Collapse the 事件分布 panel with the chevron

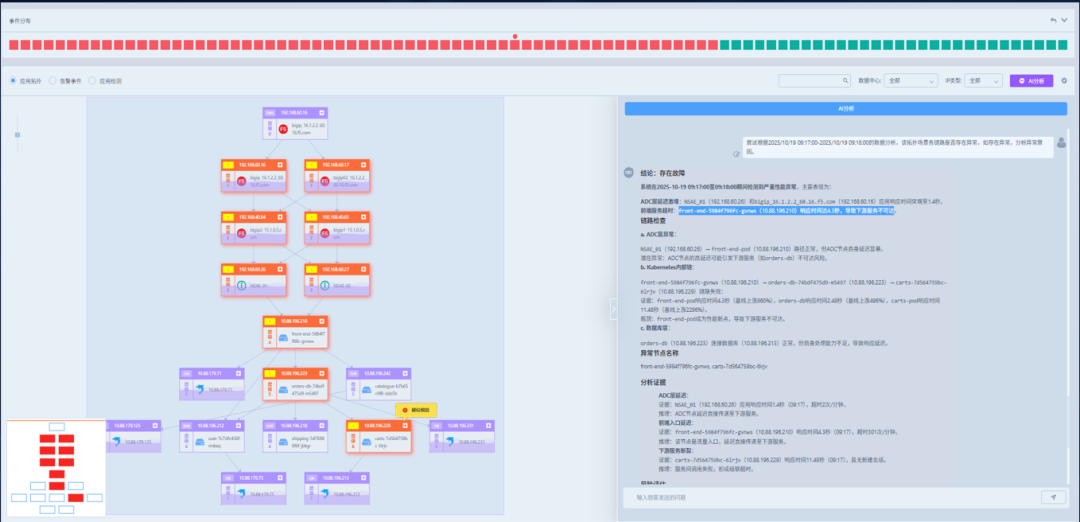(x=1066, y=20)
